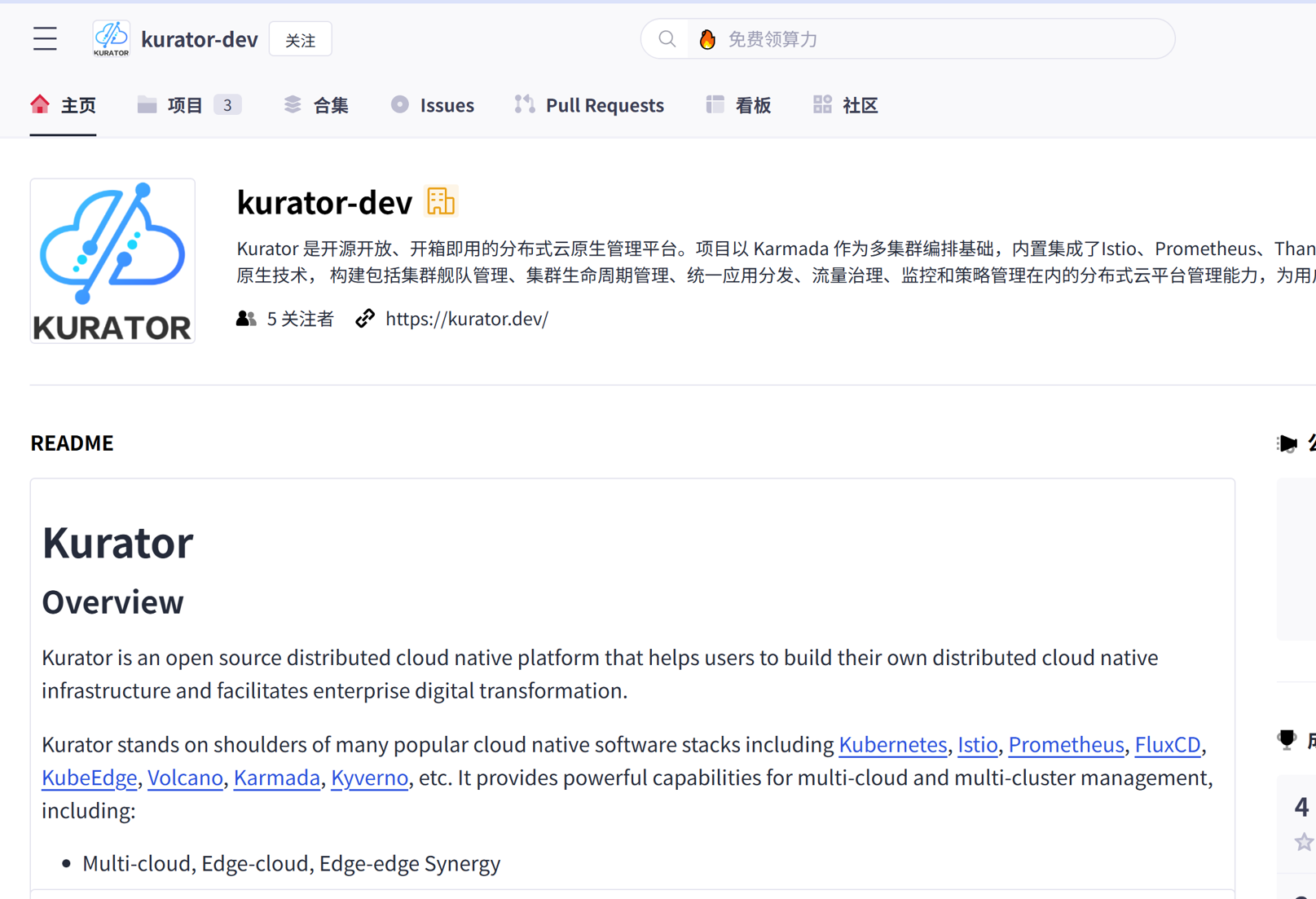Open the KubeEdge link
Viewport: 1316px width, 899px height.
89,778
